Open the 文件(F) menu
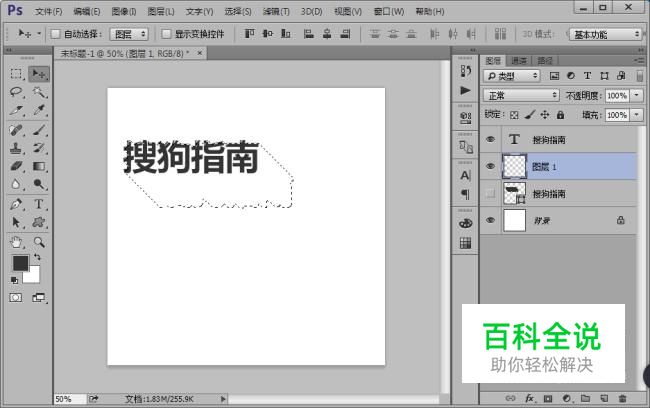The height and width of the screenshot is (408, 650). point(49,11)
